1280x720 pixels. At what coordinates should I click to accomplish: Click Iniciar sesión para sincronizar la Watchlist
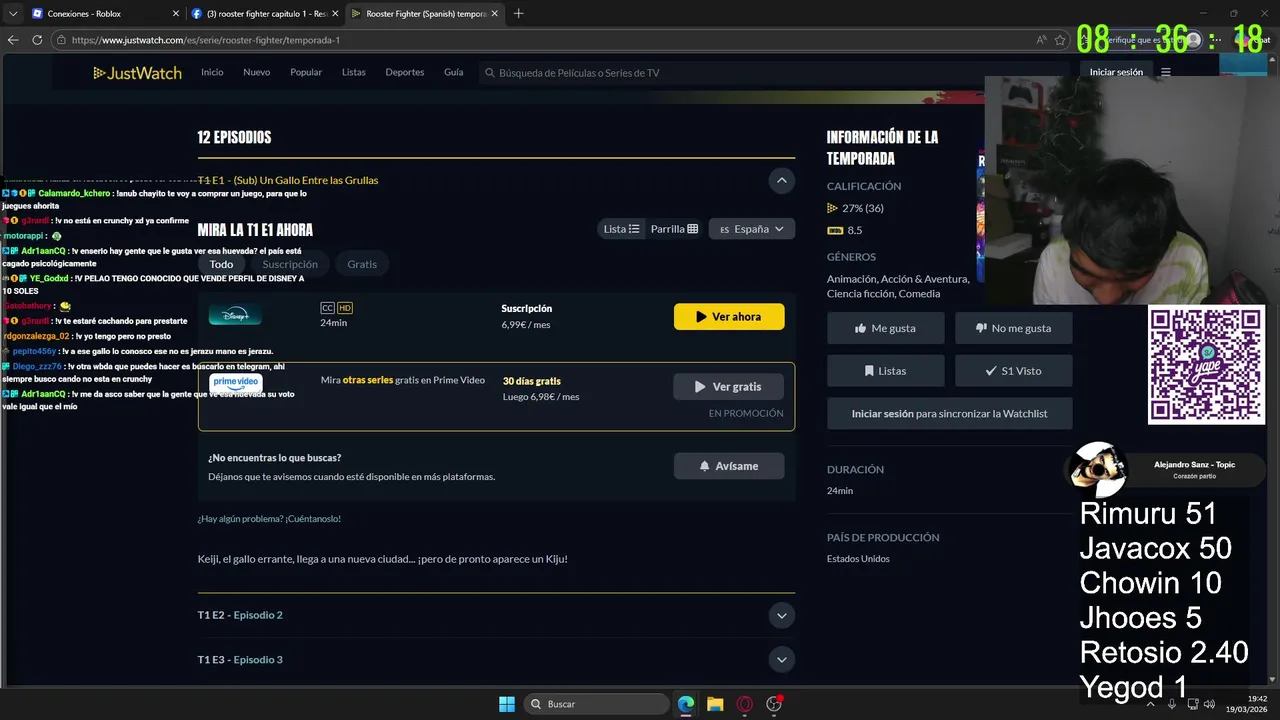(x=950, y=413)
